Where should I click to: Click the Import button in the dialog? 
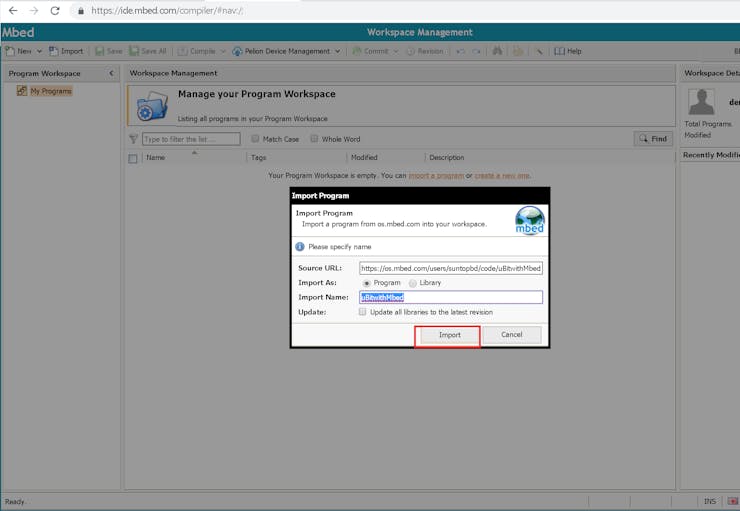point(449,335)
